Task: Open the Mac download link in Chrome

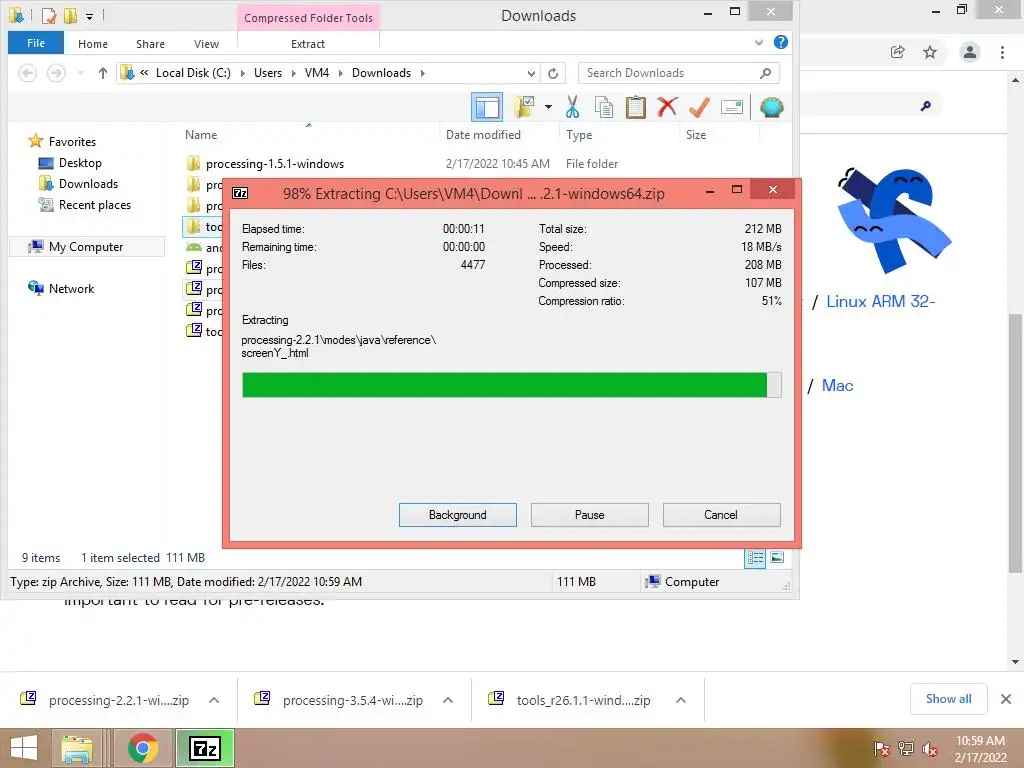Action: [x=837, y=386]
